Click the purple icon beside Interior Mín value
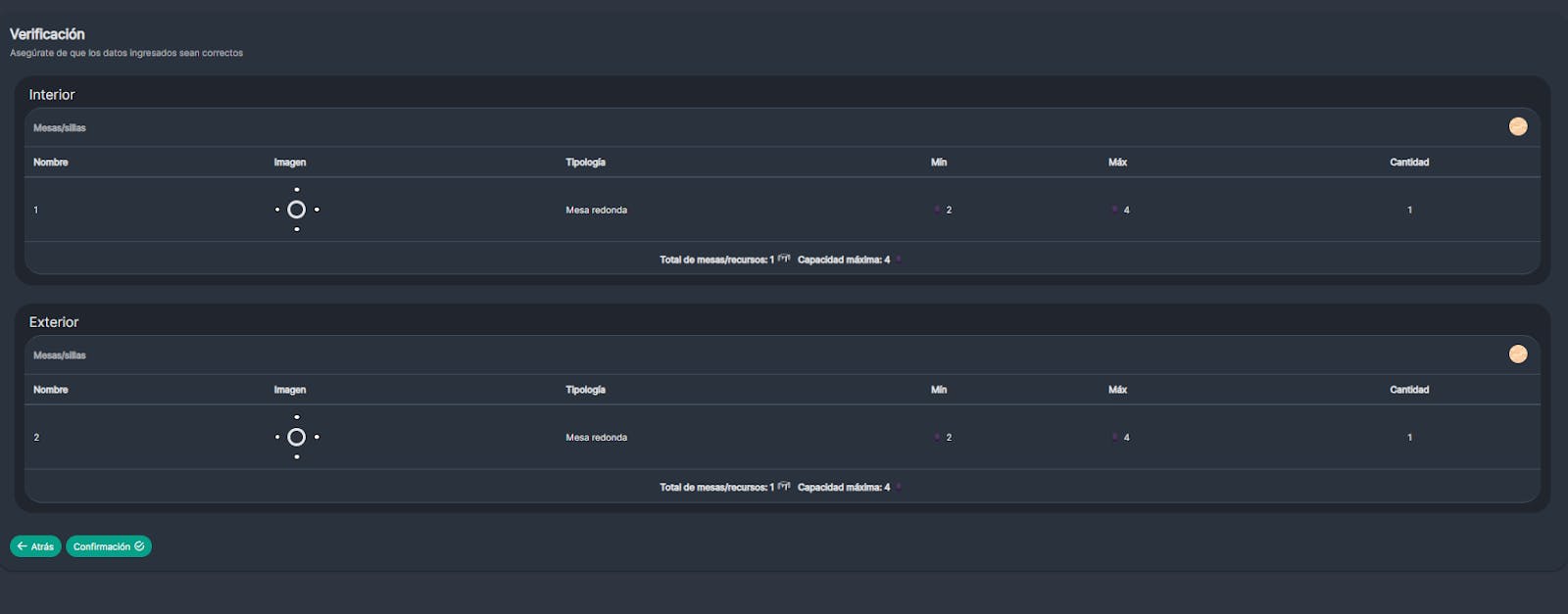The width and height of the screenshot is (1568, 614). point(937,209)
